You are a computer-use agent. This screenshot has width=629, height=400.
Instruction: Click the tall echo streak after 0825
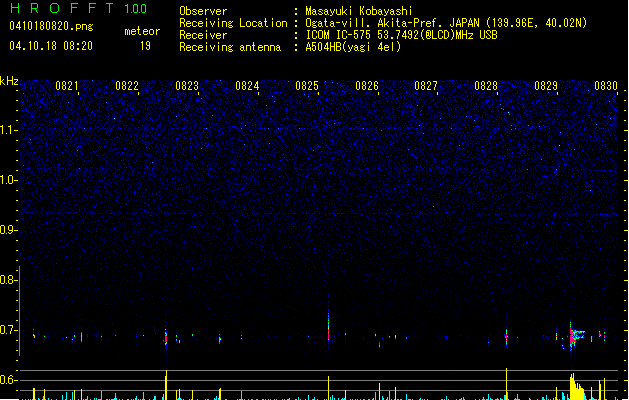[x=329, y=321]
